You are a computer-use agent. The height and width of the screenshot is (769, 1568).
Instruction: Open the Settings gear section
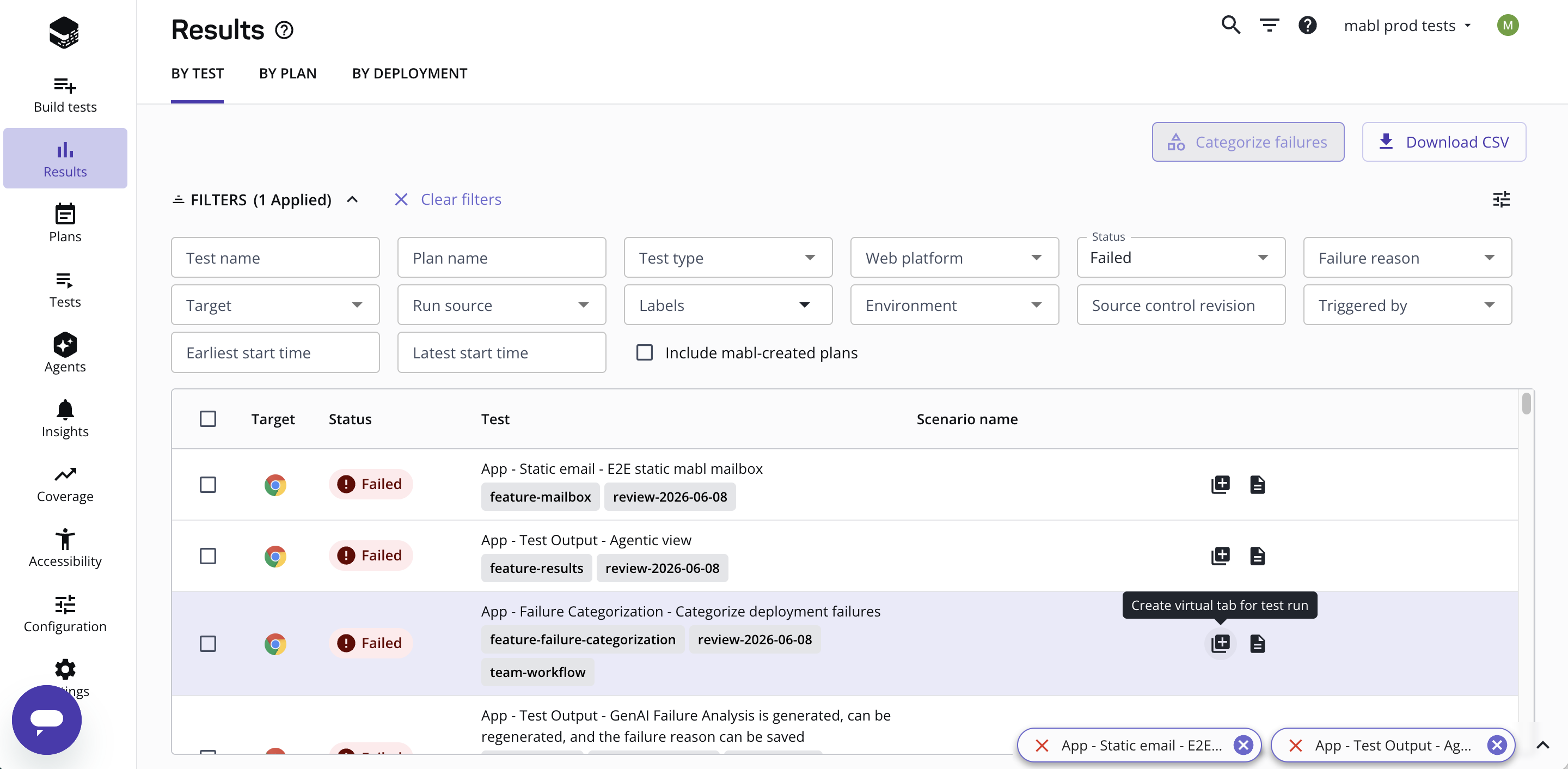[x=65, y=670]
